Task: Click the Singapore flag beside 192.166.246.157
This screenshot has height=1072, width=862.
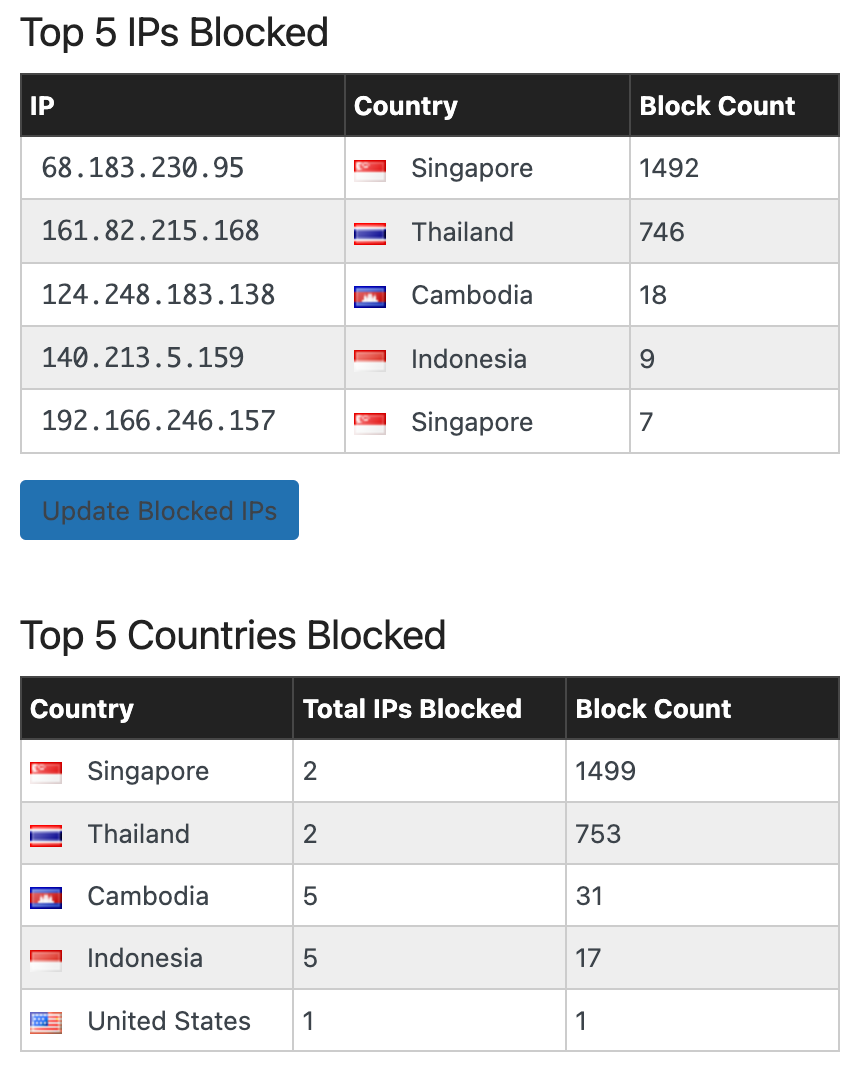Action: point(370,424)
